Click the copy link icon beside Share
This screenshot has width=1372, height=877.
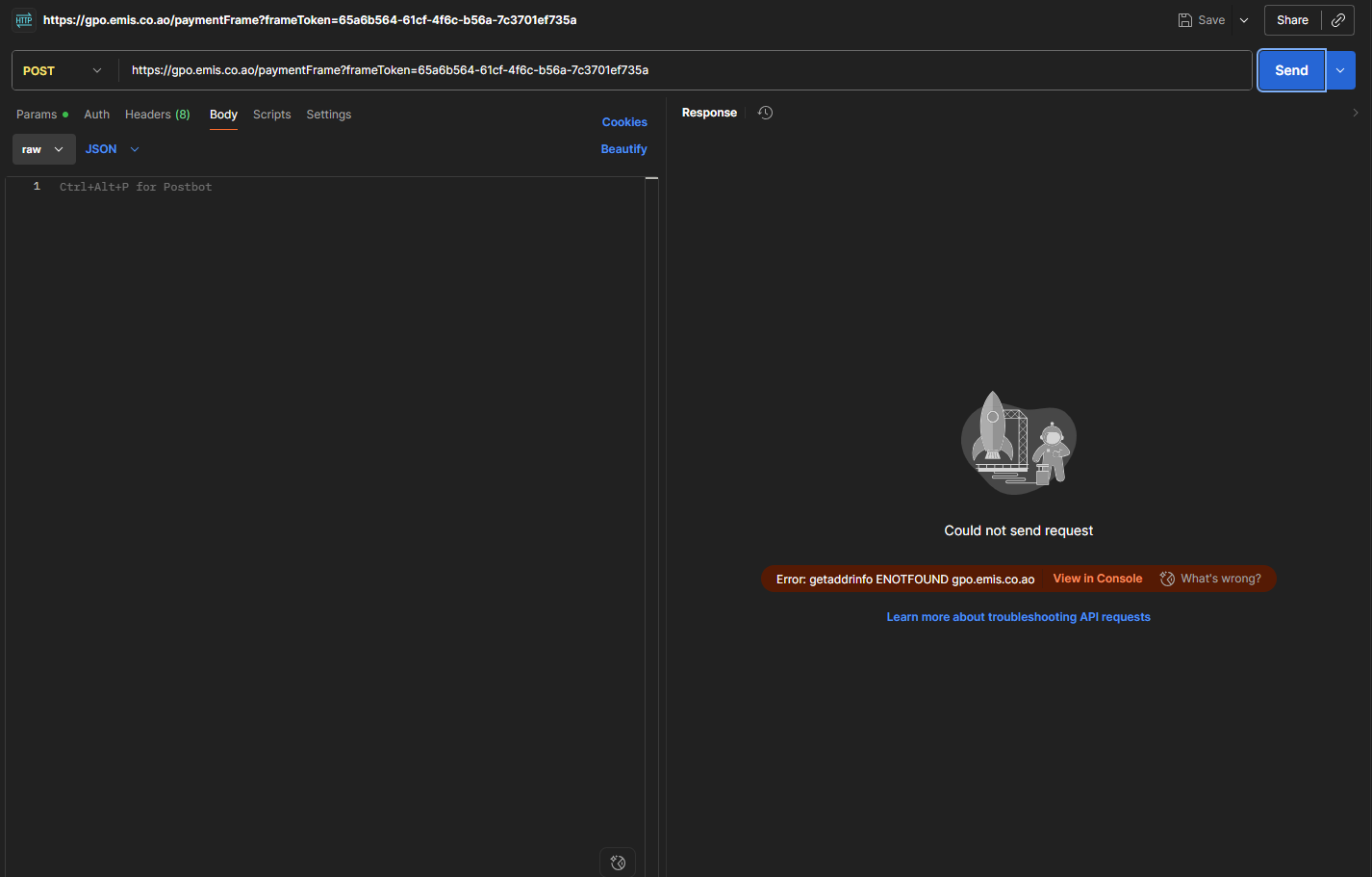click(x=1337, y=20)
